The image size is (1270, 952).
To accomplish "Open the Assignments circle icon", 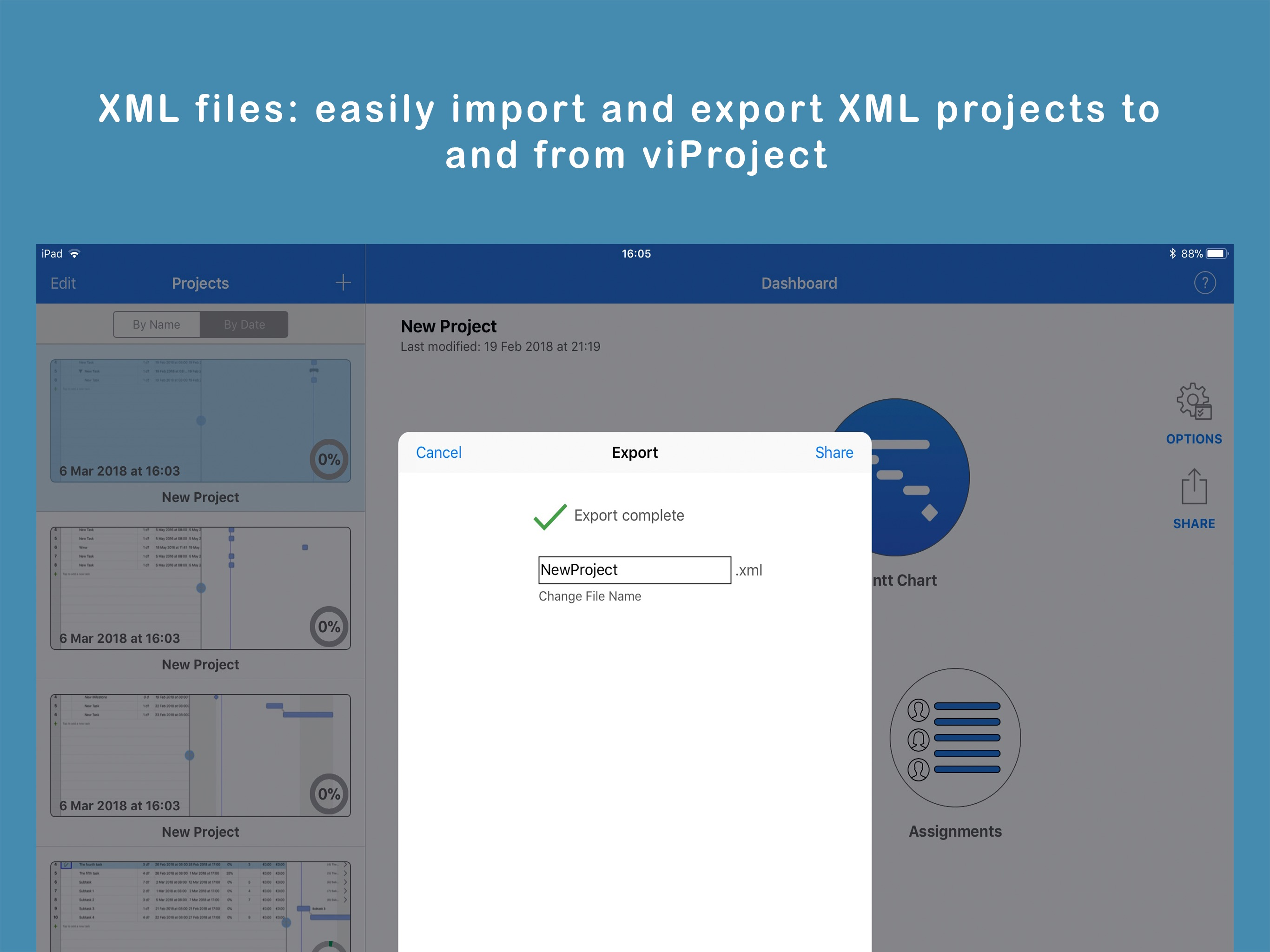I will pos(955,738).
